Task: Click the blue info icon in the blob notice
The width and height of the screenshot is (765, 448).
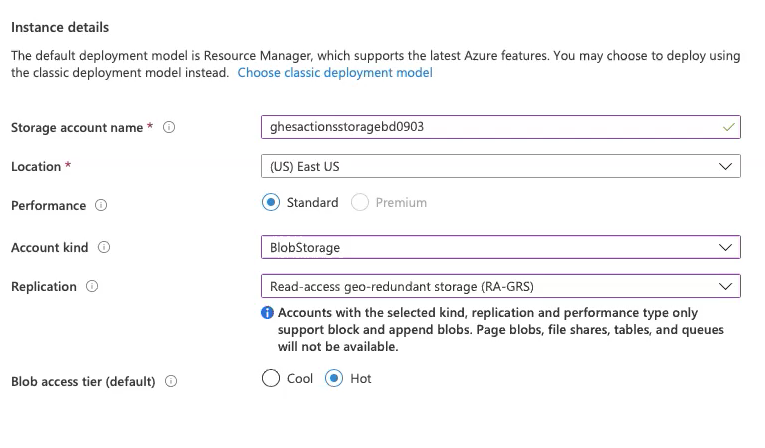Action: (267, 313)
